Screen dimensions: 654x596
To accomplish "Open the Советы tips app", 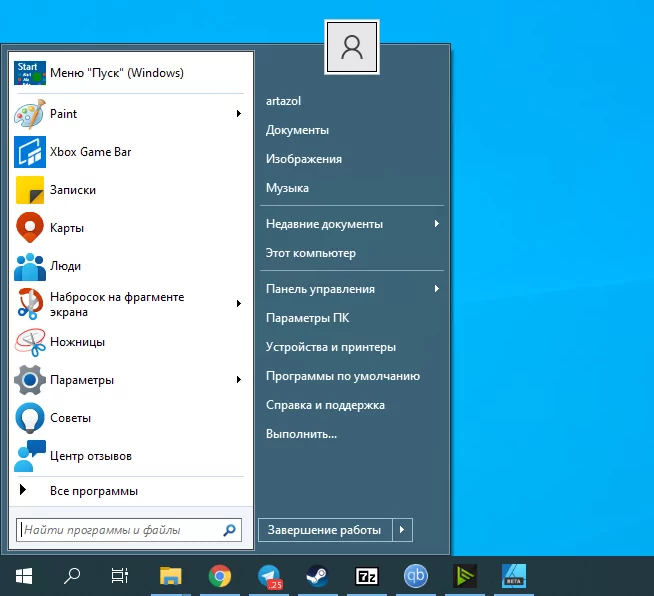I will click(70, 418).
